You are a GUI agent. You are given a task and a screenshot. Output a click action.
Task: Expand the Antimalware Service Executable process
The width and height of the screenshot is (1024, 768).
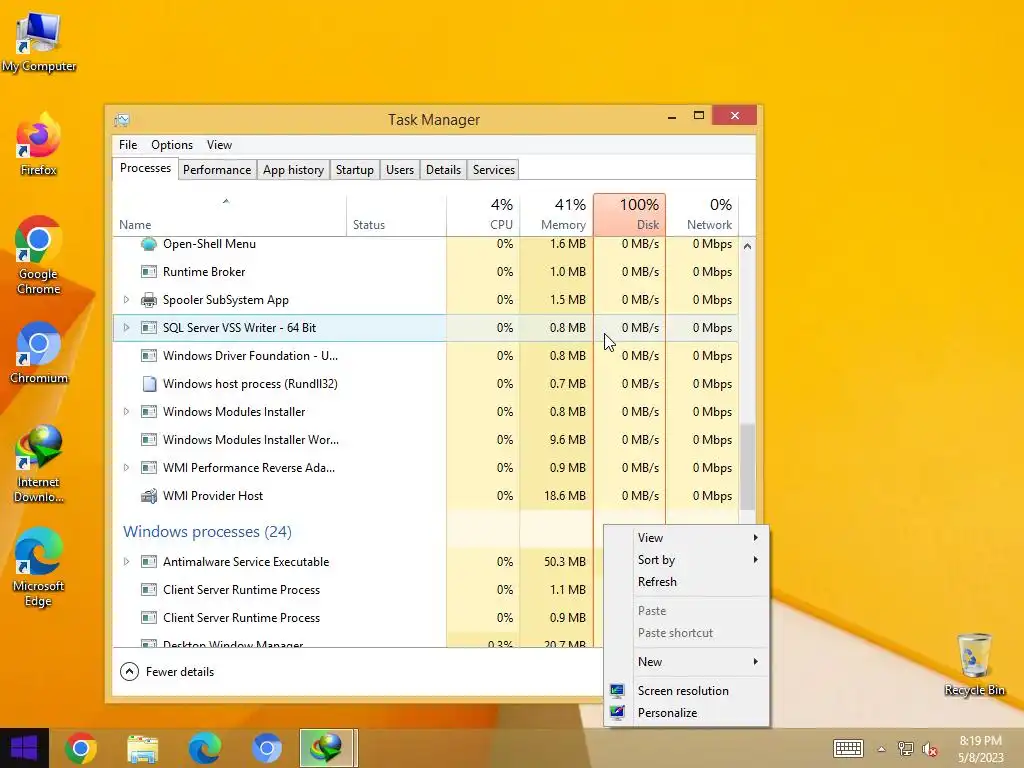[126, 562]
